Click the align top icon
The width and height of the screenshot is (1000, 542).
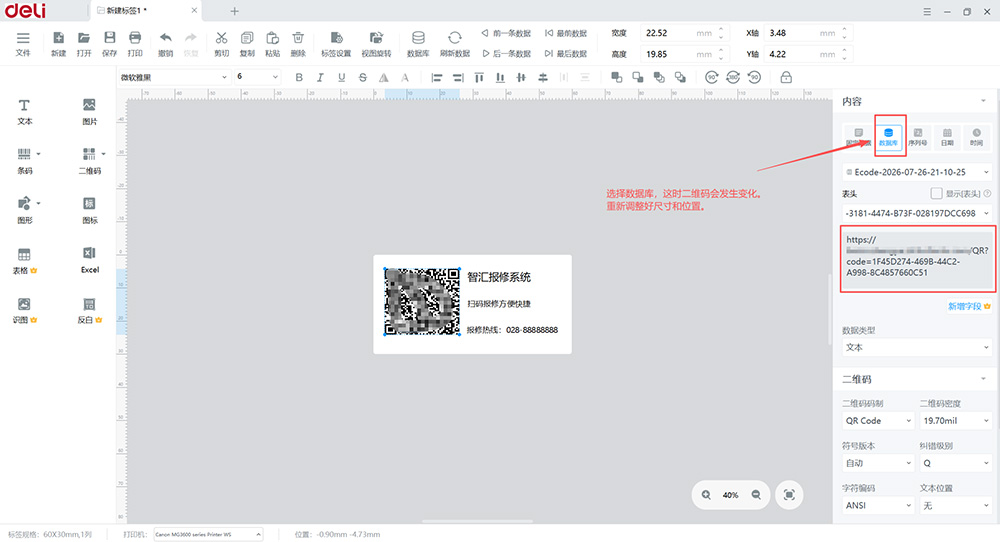point(479,77)
